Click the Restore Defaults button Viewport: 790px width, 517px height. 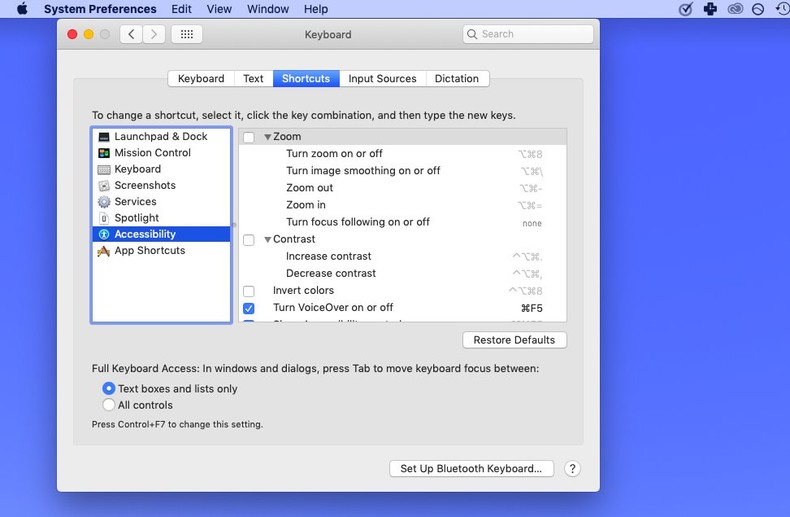(x=514, y=340)
